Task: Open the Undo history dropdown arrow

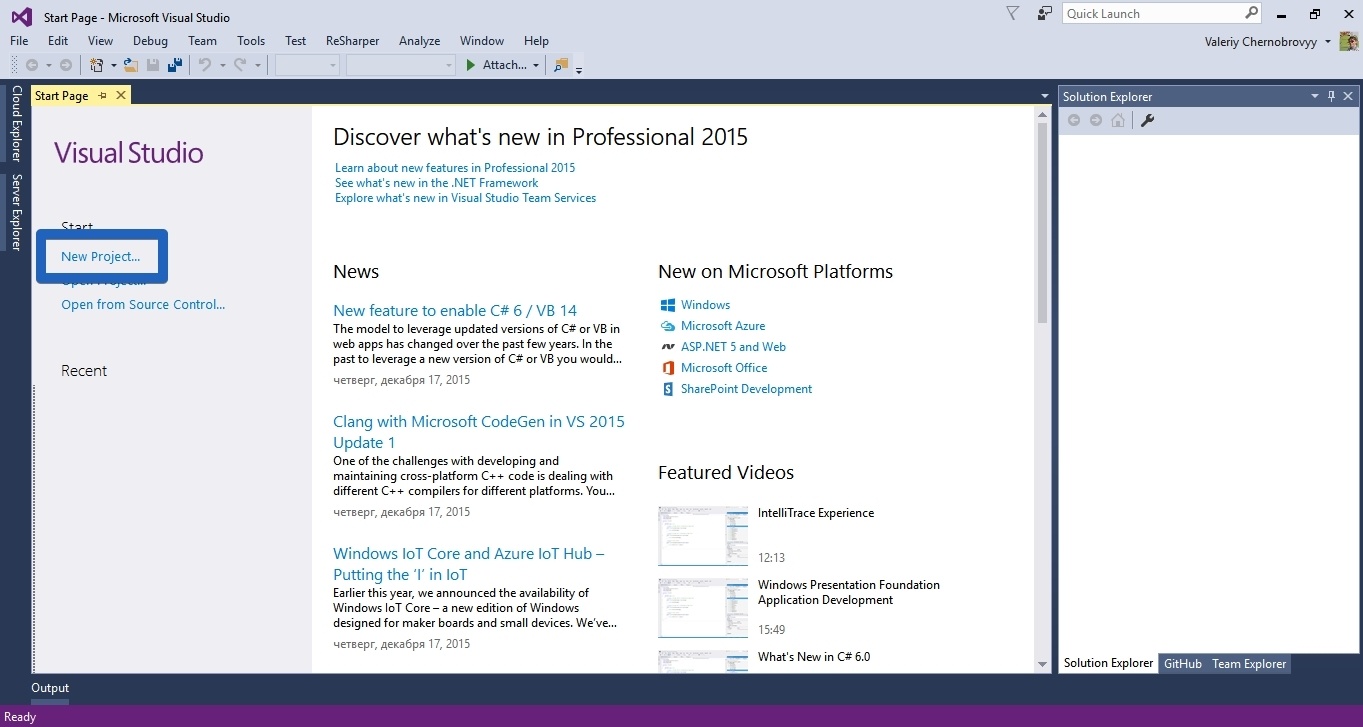Action: pyautogui.click(x=222, y=66)
